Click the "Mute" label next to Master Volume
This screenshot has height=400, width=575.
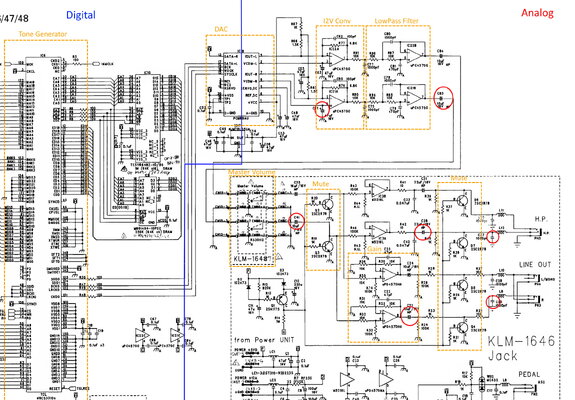click(321, 184)
